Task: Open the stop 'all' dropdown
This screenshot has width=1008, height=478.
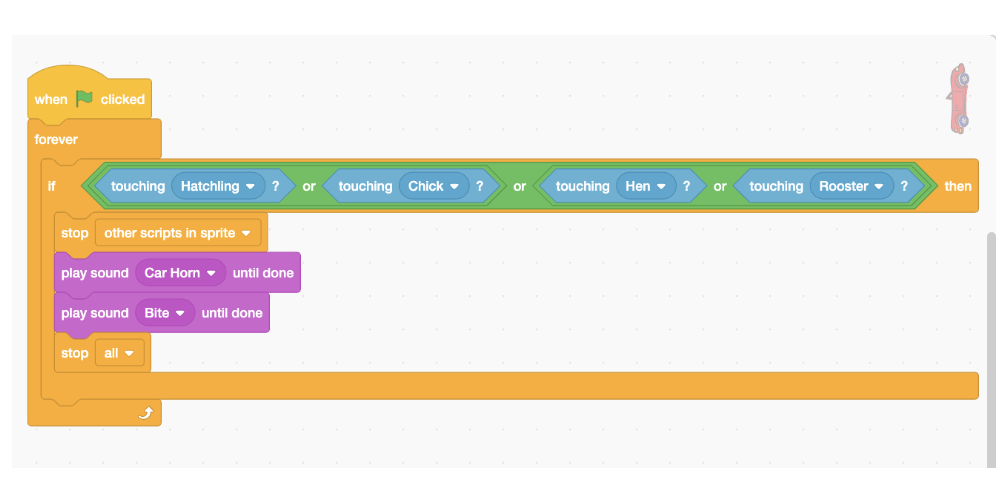Action: coord(129,353)
